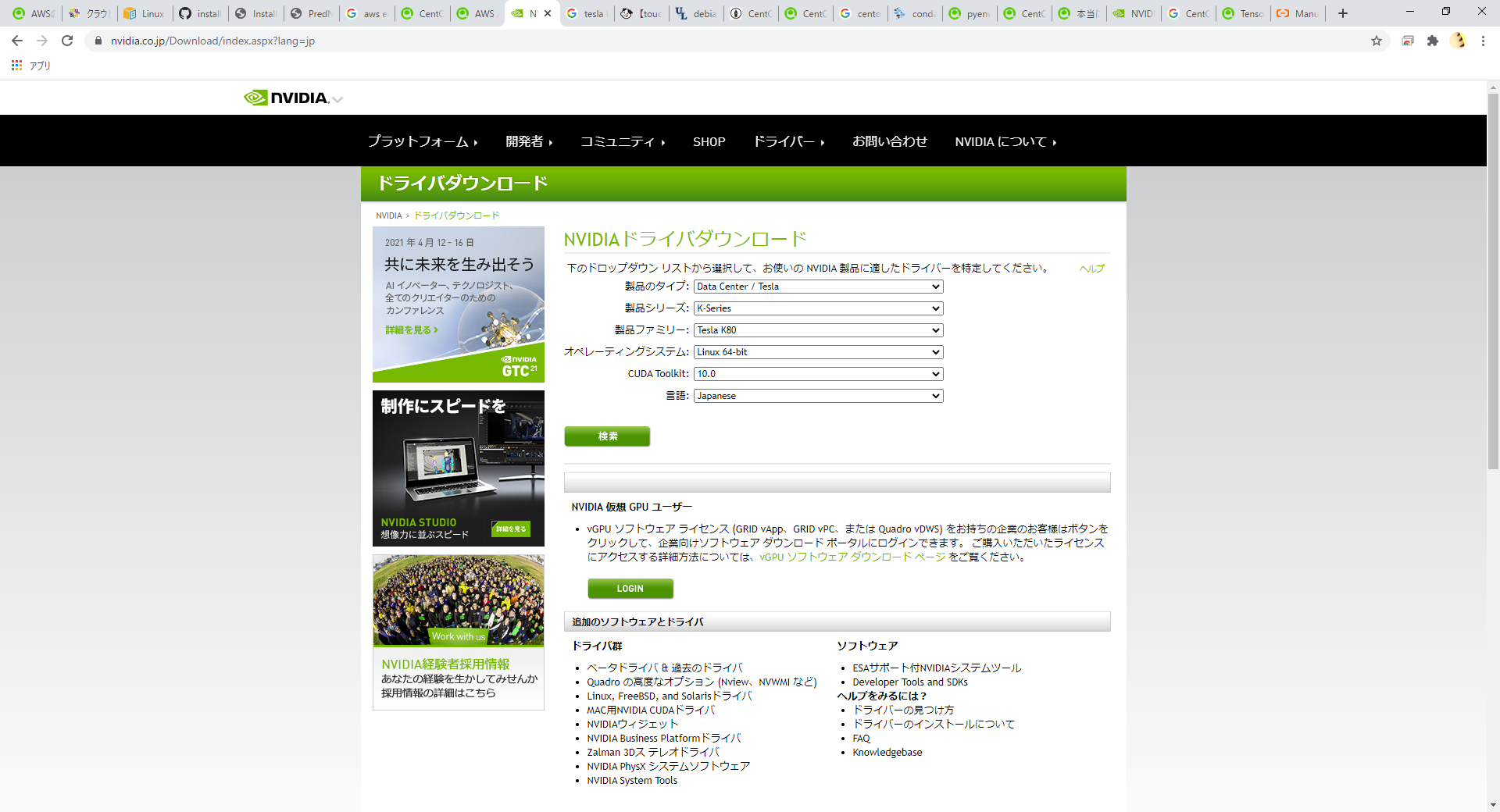The height and width of the screenshot is (812, 1500).
Task: Open the FAQ link
Action: pos(861,738)
